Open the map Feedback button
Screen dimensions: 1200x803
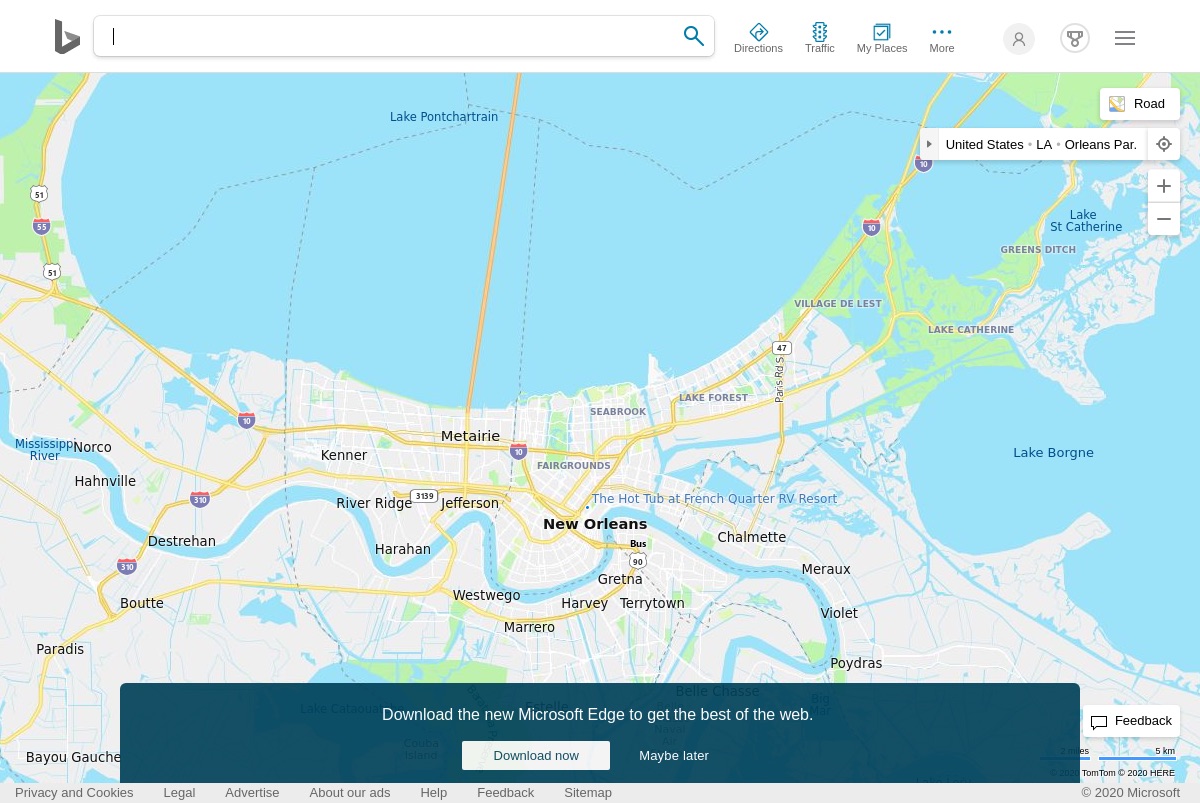point(1131,721)
